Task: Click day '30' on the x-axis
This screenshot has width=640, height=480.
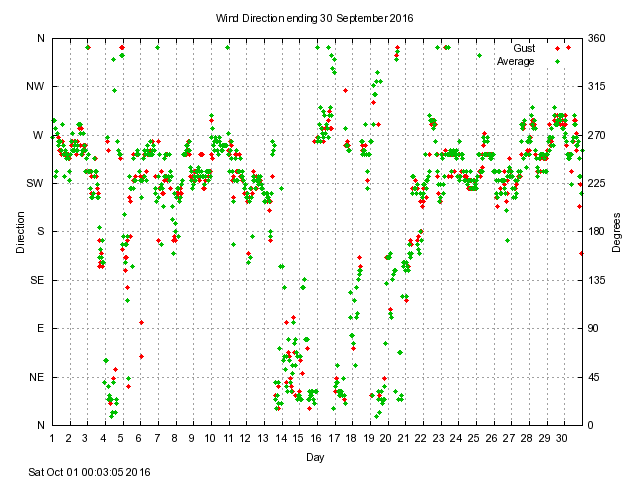Action: pos(562,438)
